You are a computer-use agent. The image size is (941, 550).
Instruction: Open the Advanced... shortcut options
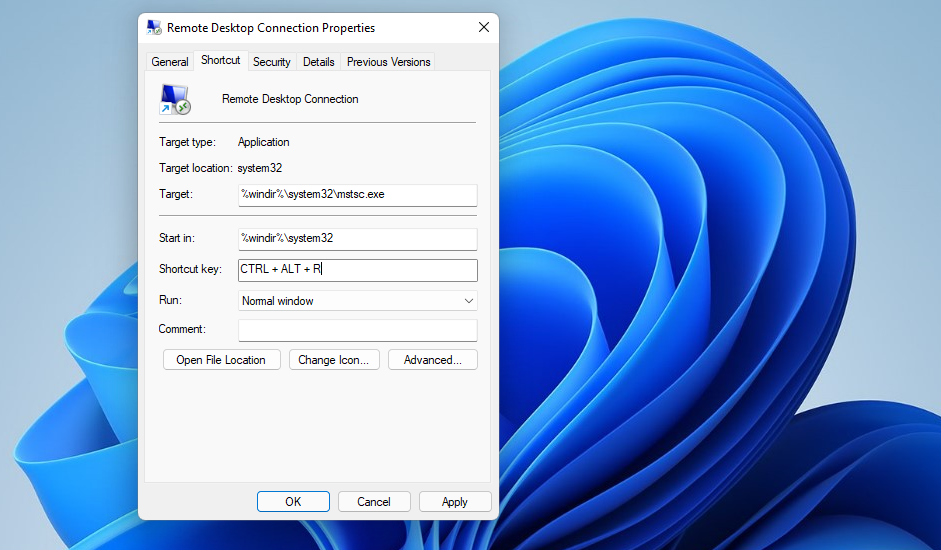433,360
